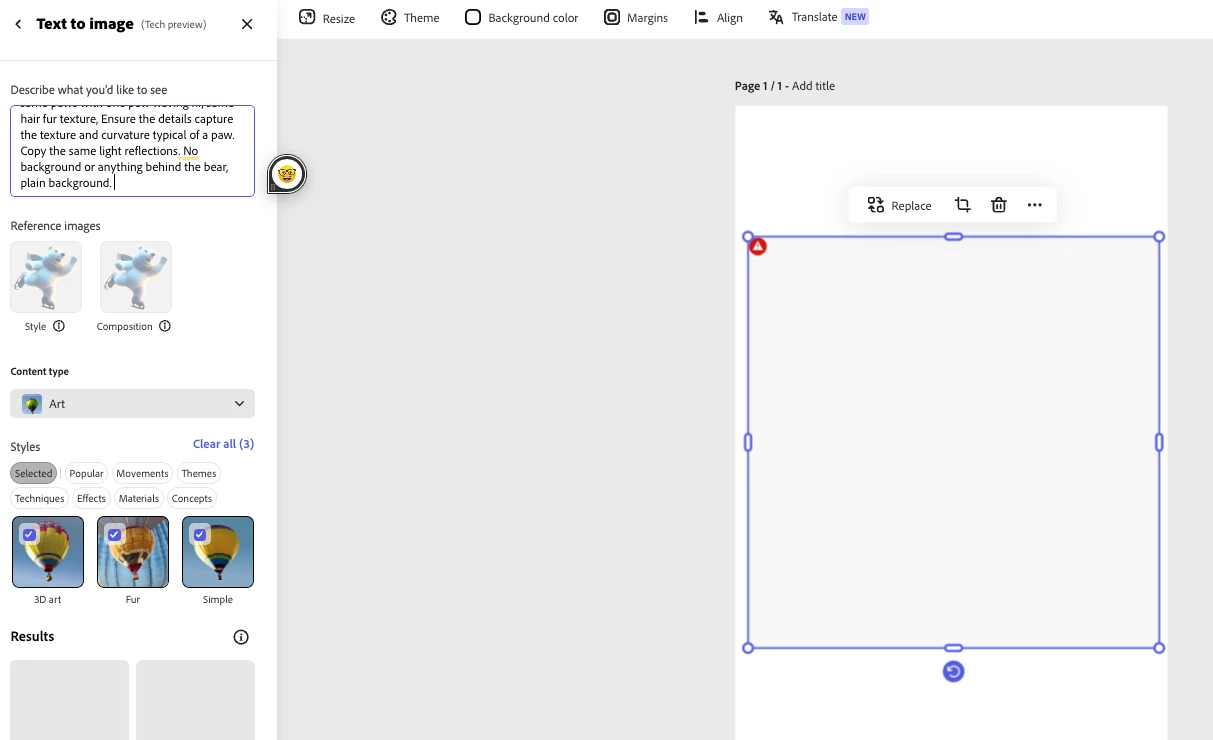Switch to the Materials styles tab
This screenshot has width=1213, height=740.
pyautogui.click(x=139, y=498)
